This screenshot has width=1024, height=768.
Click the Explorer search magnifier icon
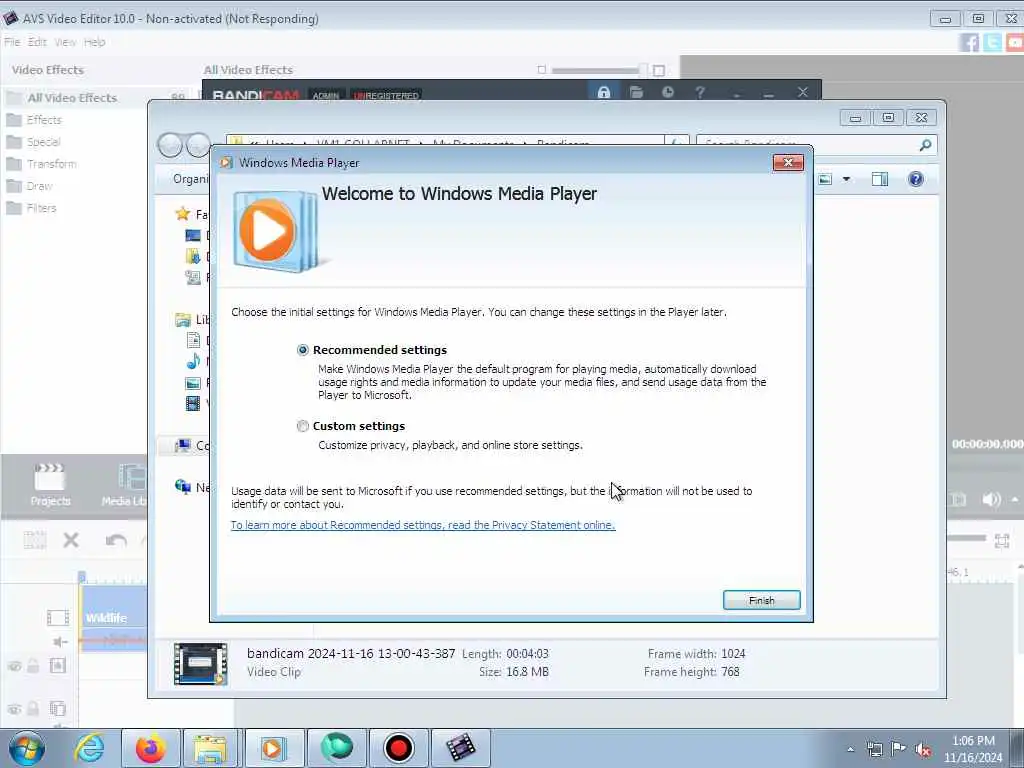(925, 145)
